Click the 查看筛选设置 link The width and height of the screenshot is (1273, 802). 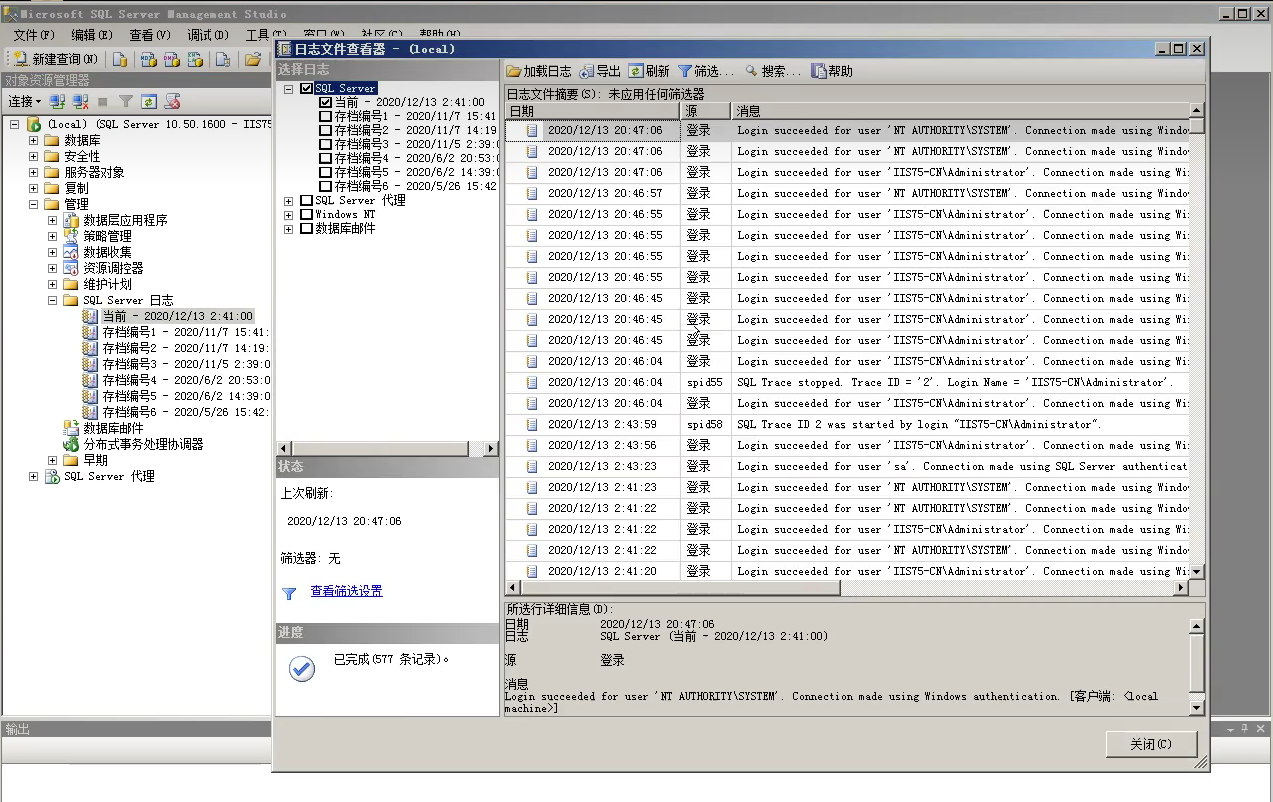click(346, 591)
